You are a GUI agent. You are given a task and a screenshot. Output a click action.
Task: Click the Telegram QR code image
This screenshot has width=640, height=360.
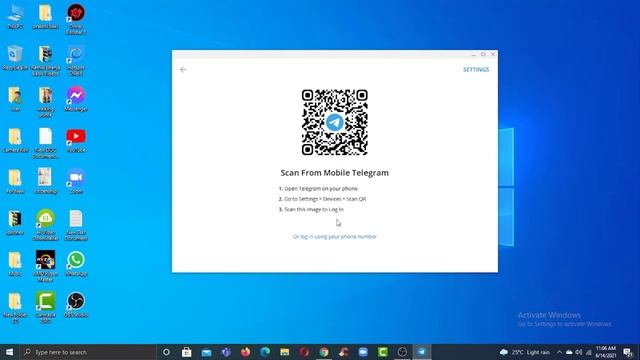pyautogui.click(x=335, y=122)
